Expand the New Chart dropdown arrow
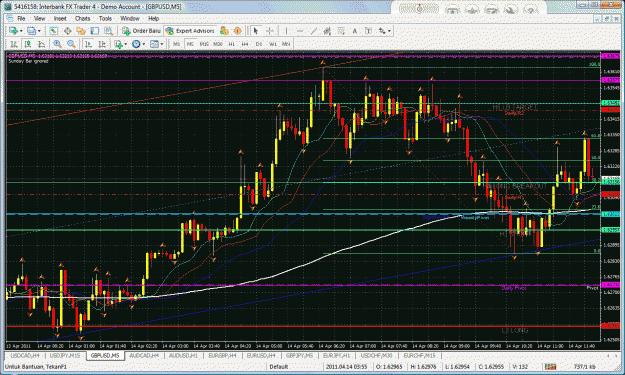 click(x=21, y=31)
